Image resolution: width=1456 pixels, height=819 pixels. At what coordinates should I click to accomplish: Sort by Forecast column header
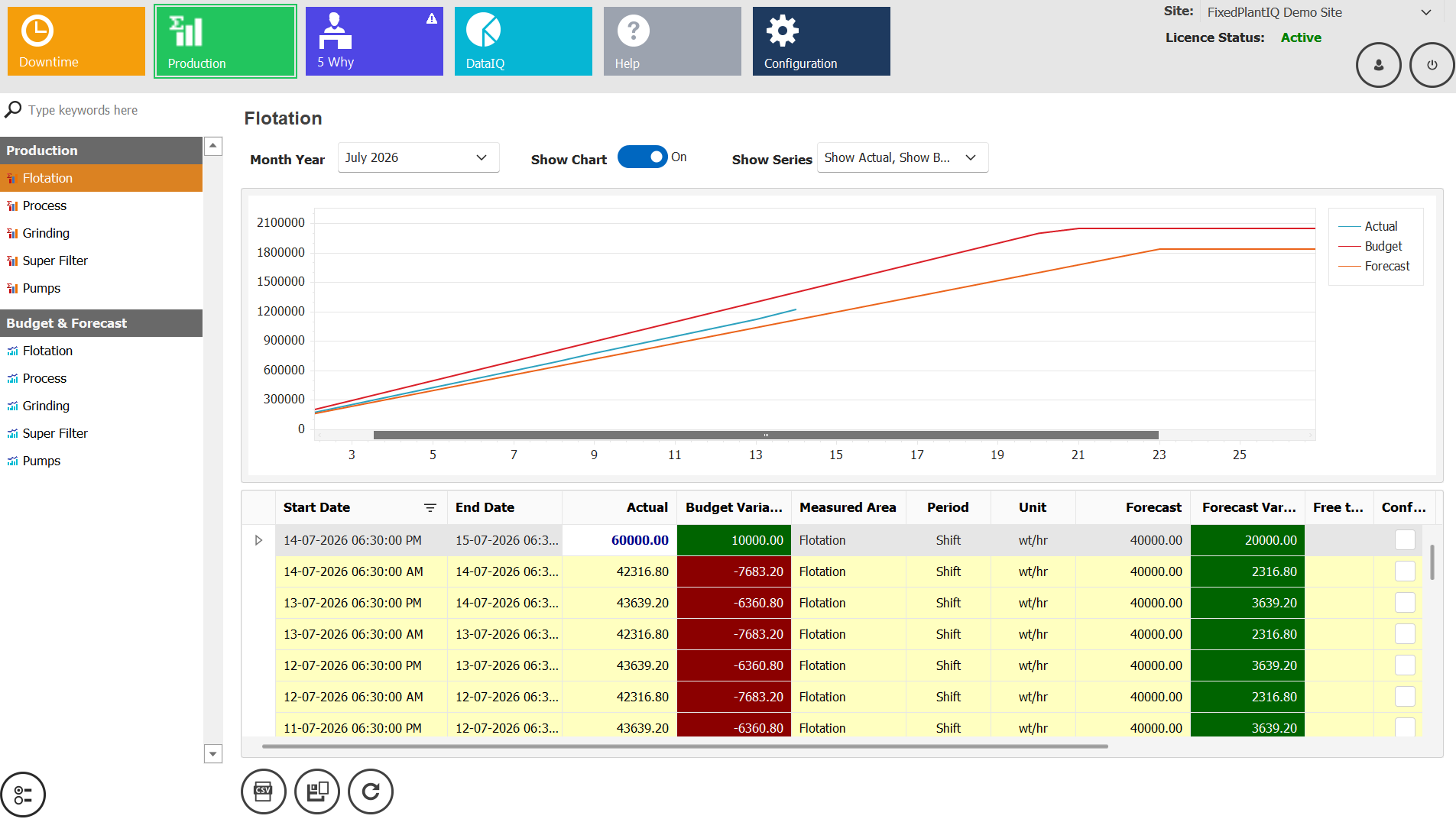click(x=1133, y=507)
